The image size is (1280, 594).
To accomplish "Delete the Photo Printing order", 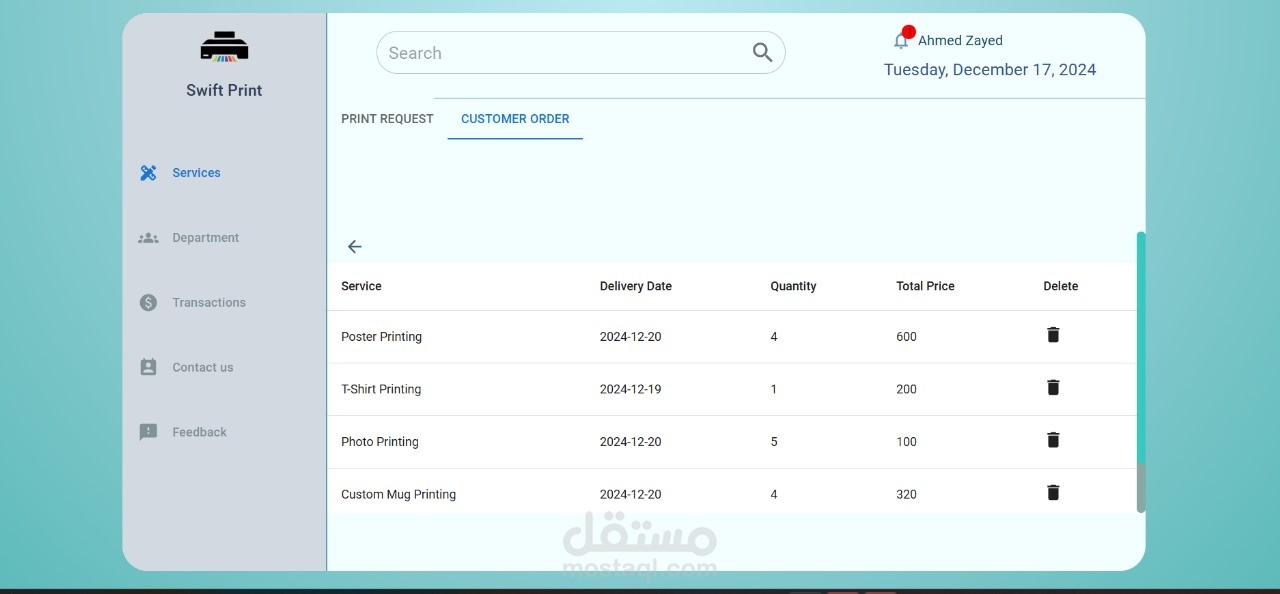I will point(1053,440).
